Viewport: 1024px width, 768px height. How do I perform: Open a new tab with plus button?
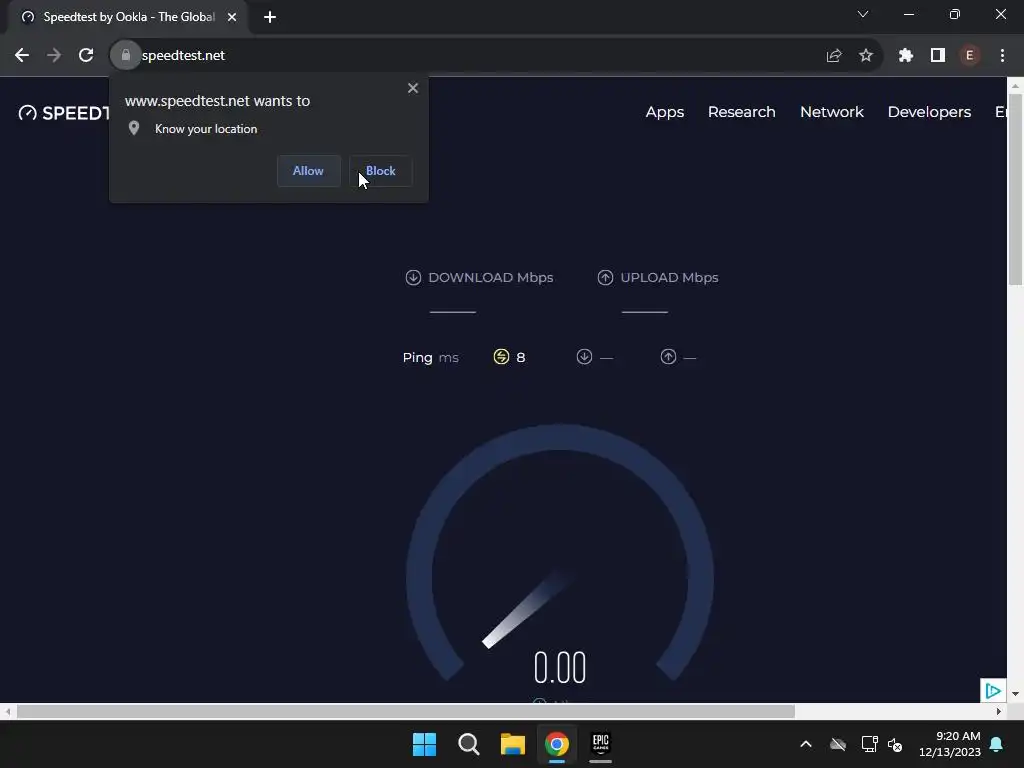[x=270, y=17]
